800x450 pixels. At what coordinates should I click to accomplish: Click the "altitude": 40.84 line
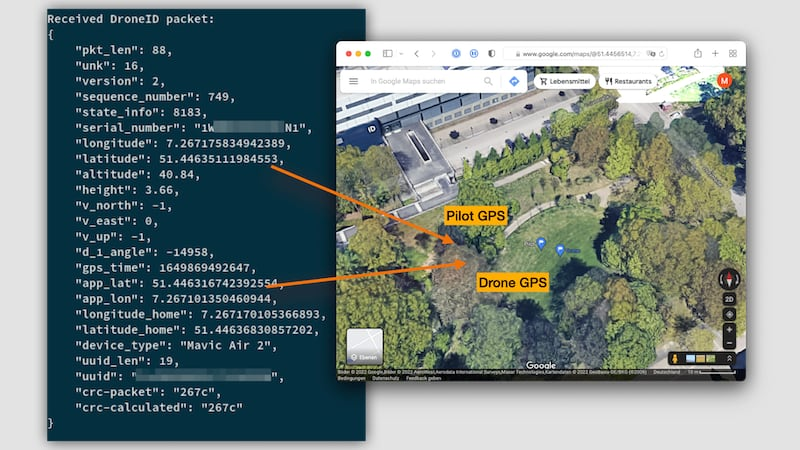[x=137, y=174]
